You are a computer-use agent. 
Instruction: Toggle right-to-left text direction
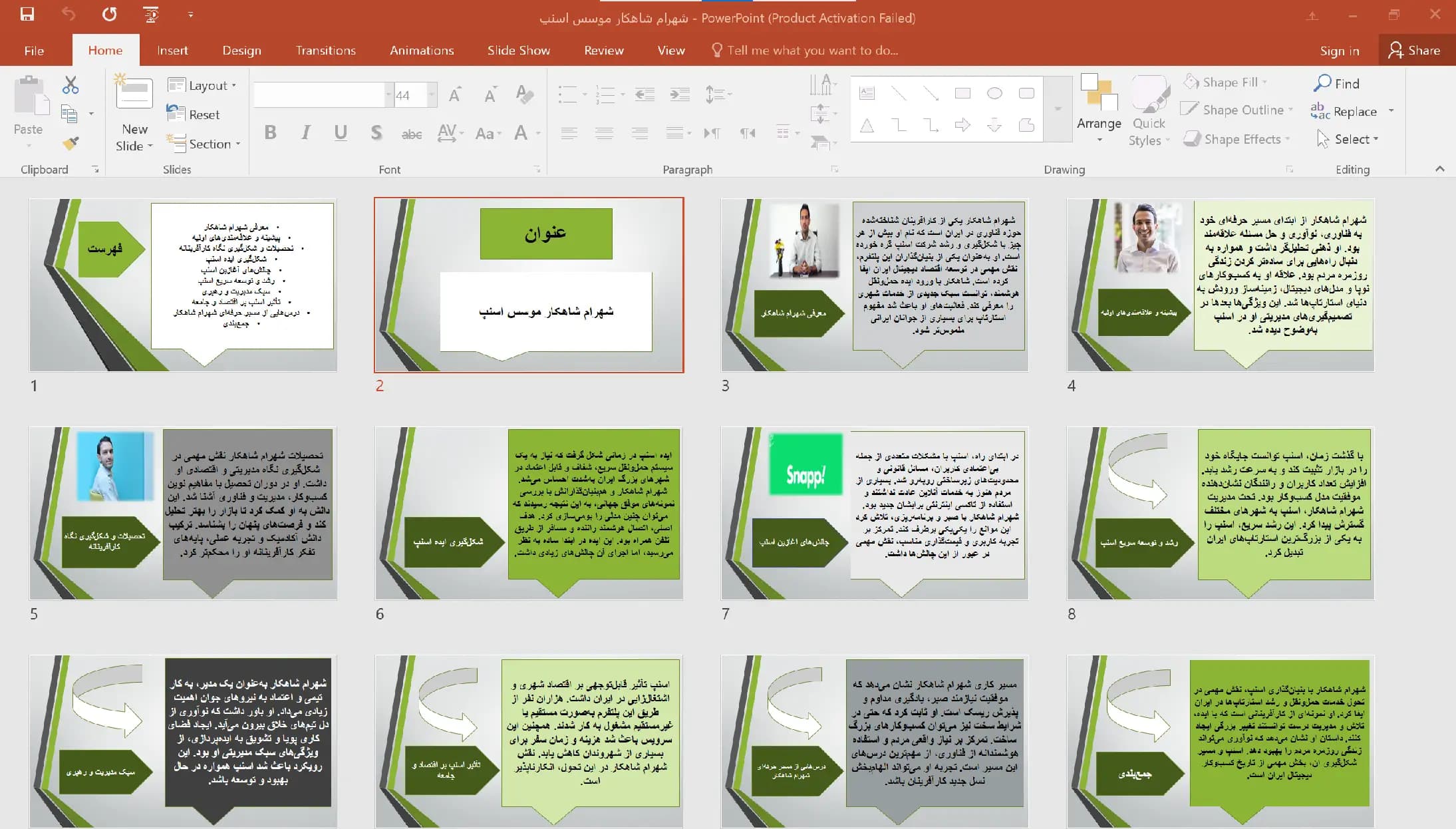748,133
